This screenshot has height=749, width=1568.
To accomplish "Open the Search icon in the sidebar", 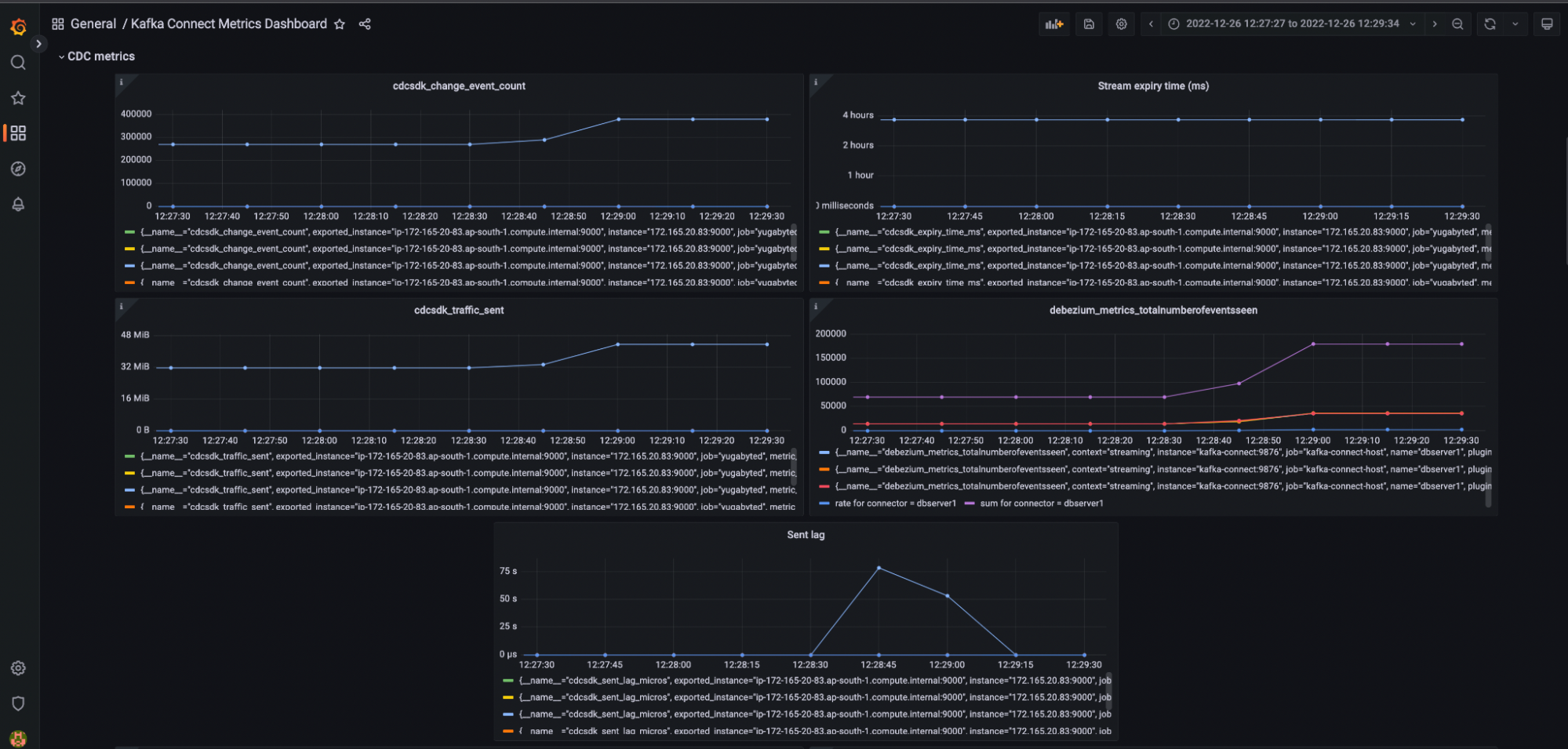I will click(18, 63).
